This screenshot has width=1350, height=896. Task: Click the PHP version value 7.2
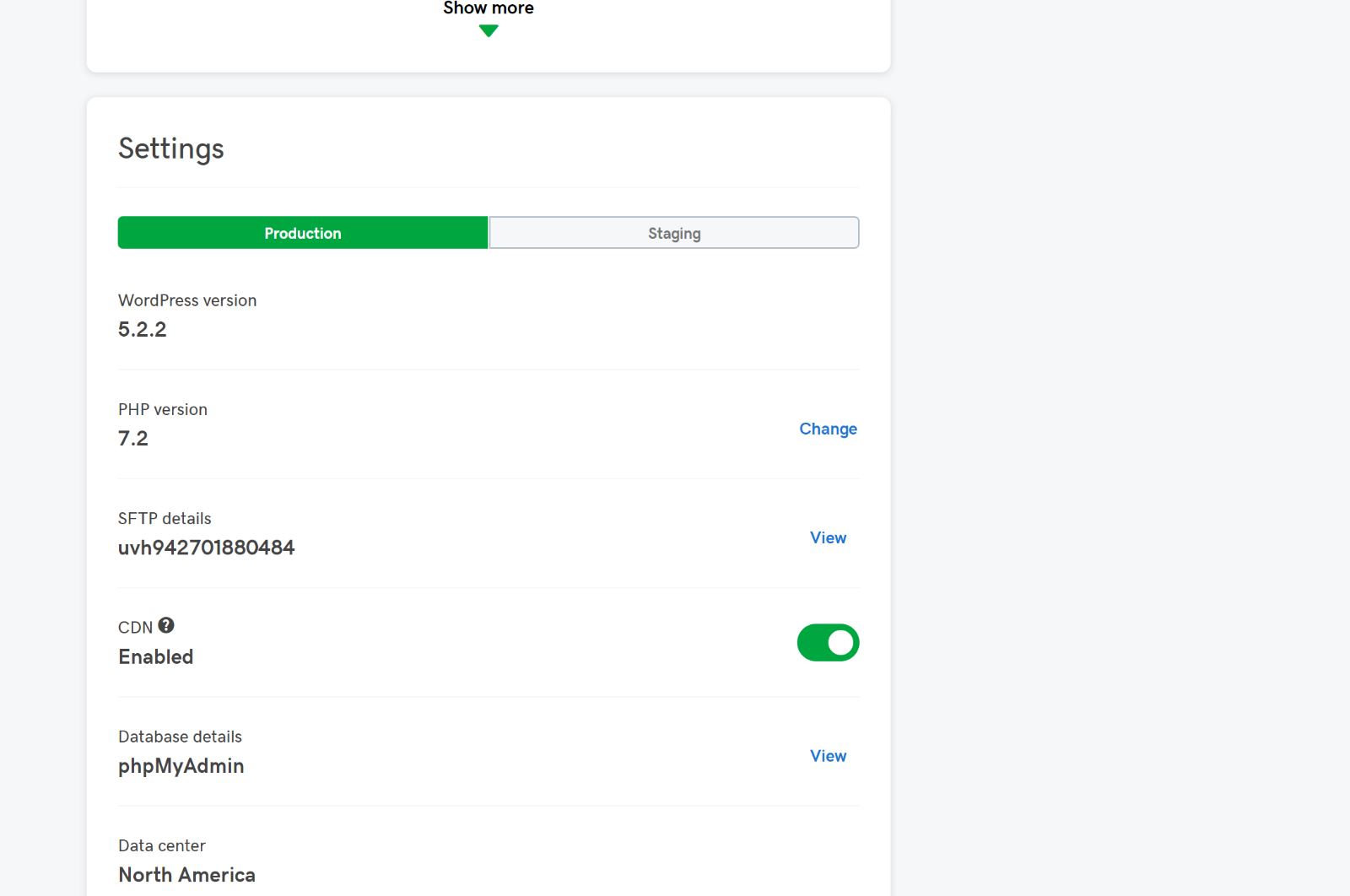133,439
